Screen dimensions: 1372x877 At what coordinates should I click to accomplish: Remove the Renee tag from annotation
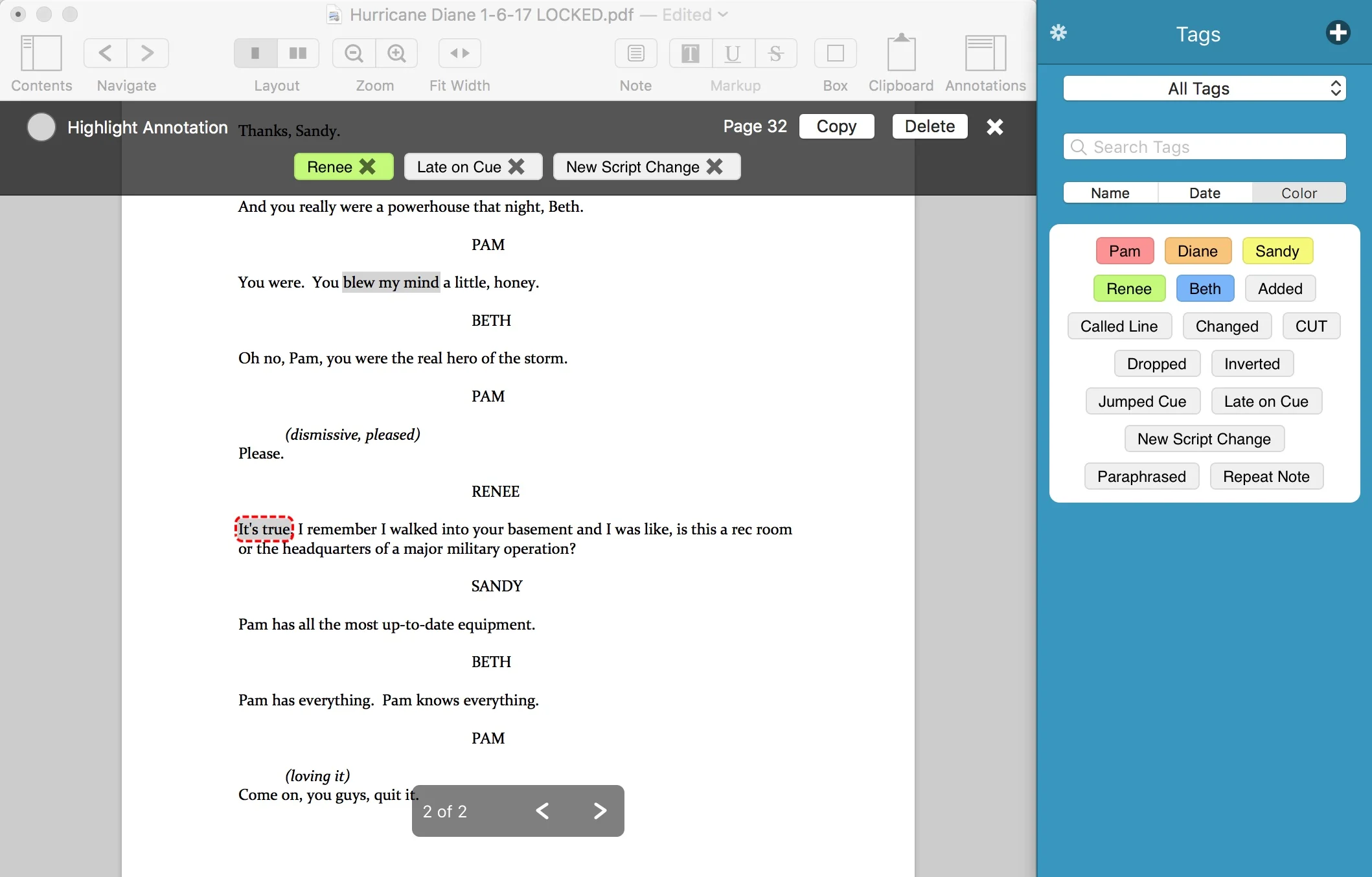(367, 167)
